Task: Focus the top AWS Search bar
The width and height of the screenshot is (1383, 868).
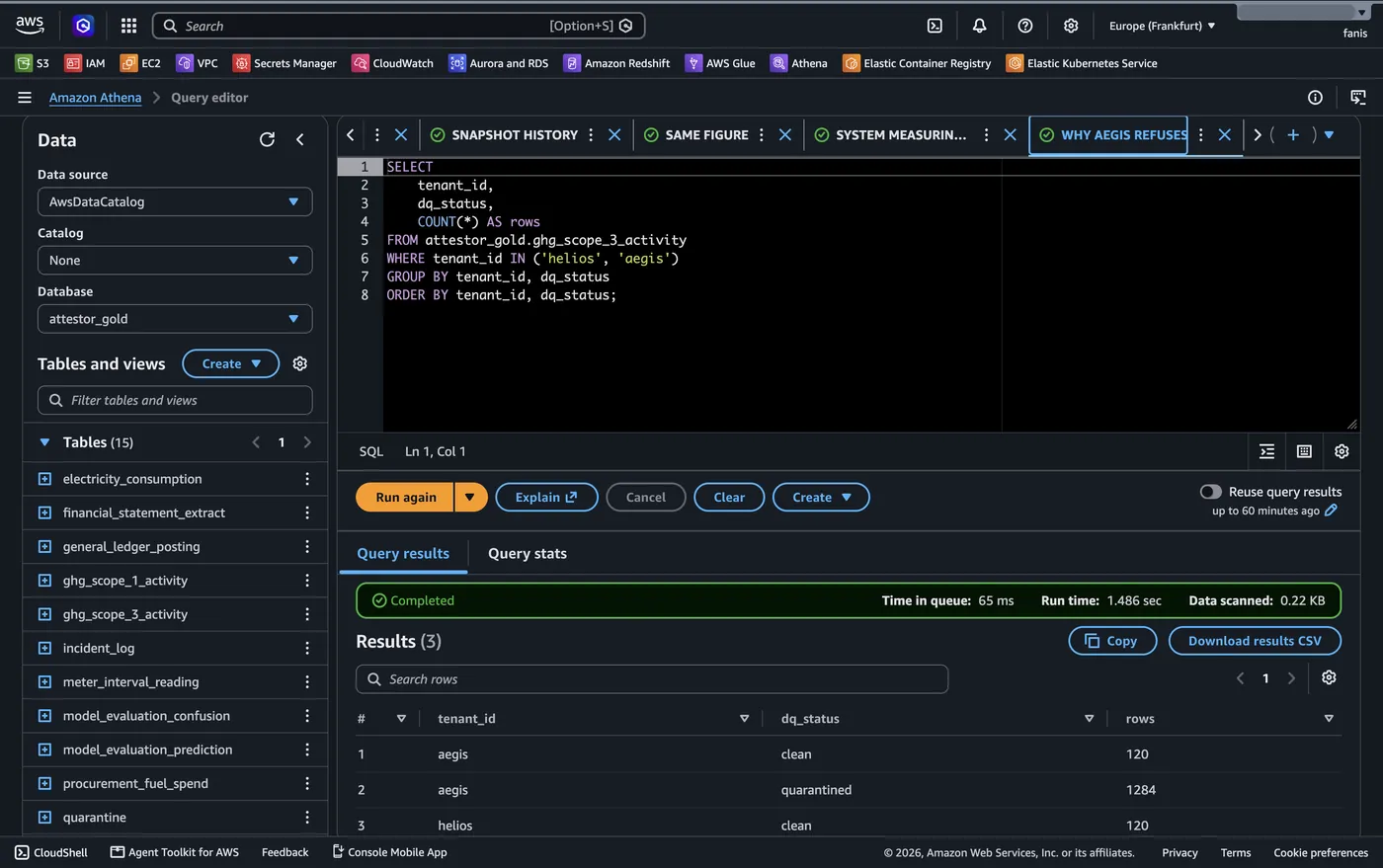Action: point(399,26)
